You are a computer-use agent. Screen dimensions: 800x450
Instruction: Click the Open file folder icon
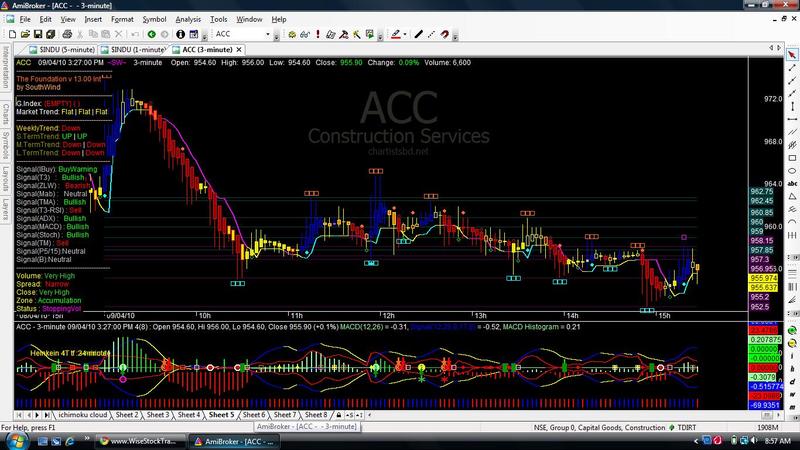pos(25,34)
